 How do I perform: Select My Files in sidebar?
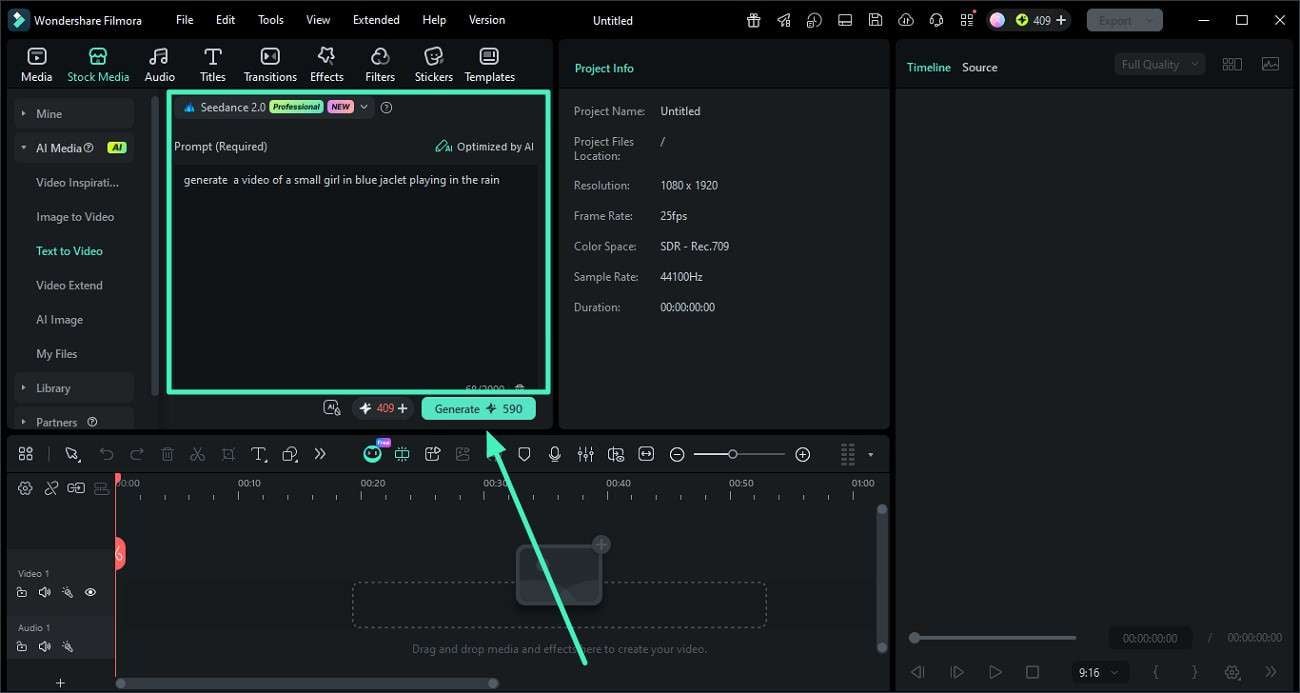(x=56, y=354)
